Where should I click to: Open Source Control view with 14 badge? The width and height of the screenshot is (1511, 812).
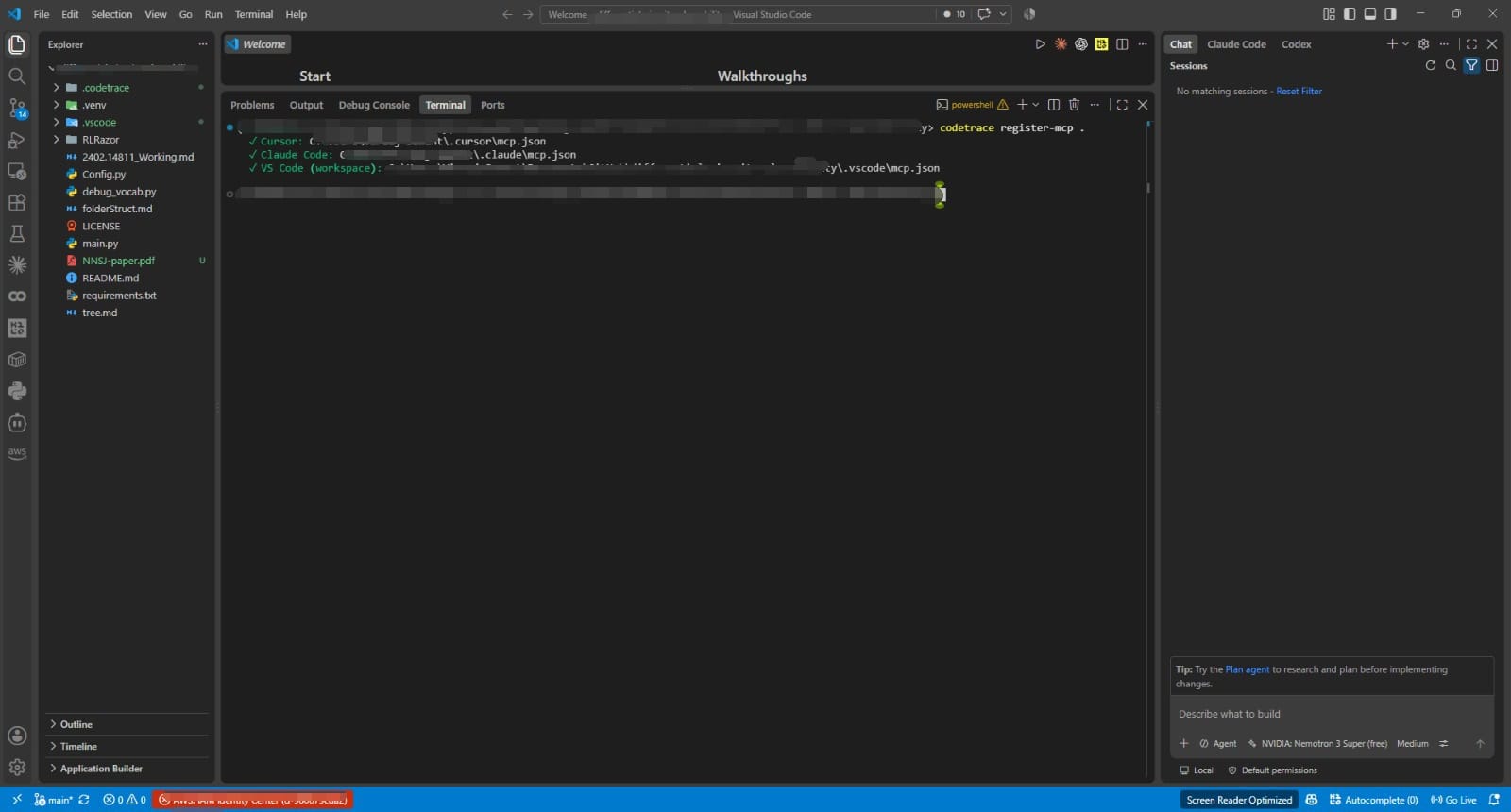tap(17, 108)
